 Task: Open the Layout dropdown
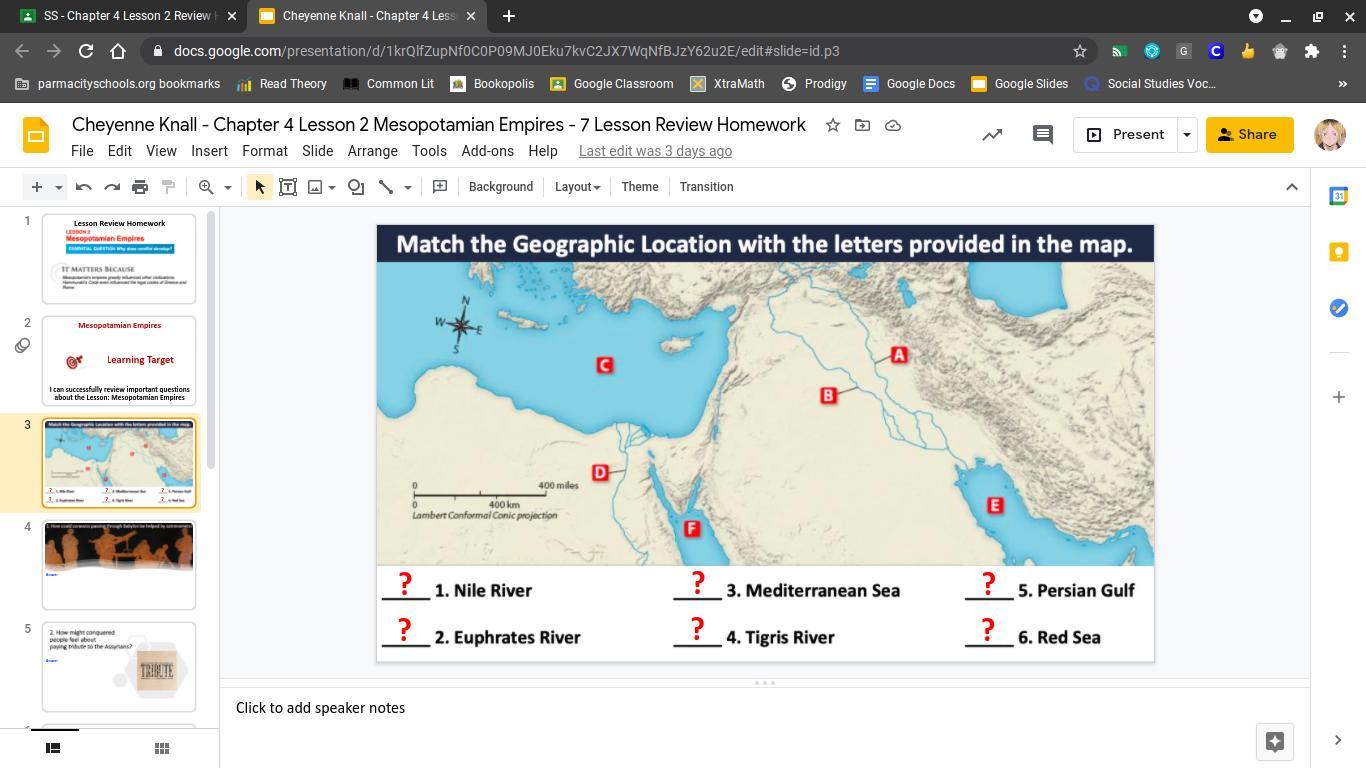pos(577,187)
